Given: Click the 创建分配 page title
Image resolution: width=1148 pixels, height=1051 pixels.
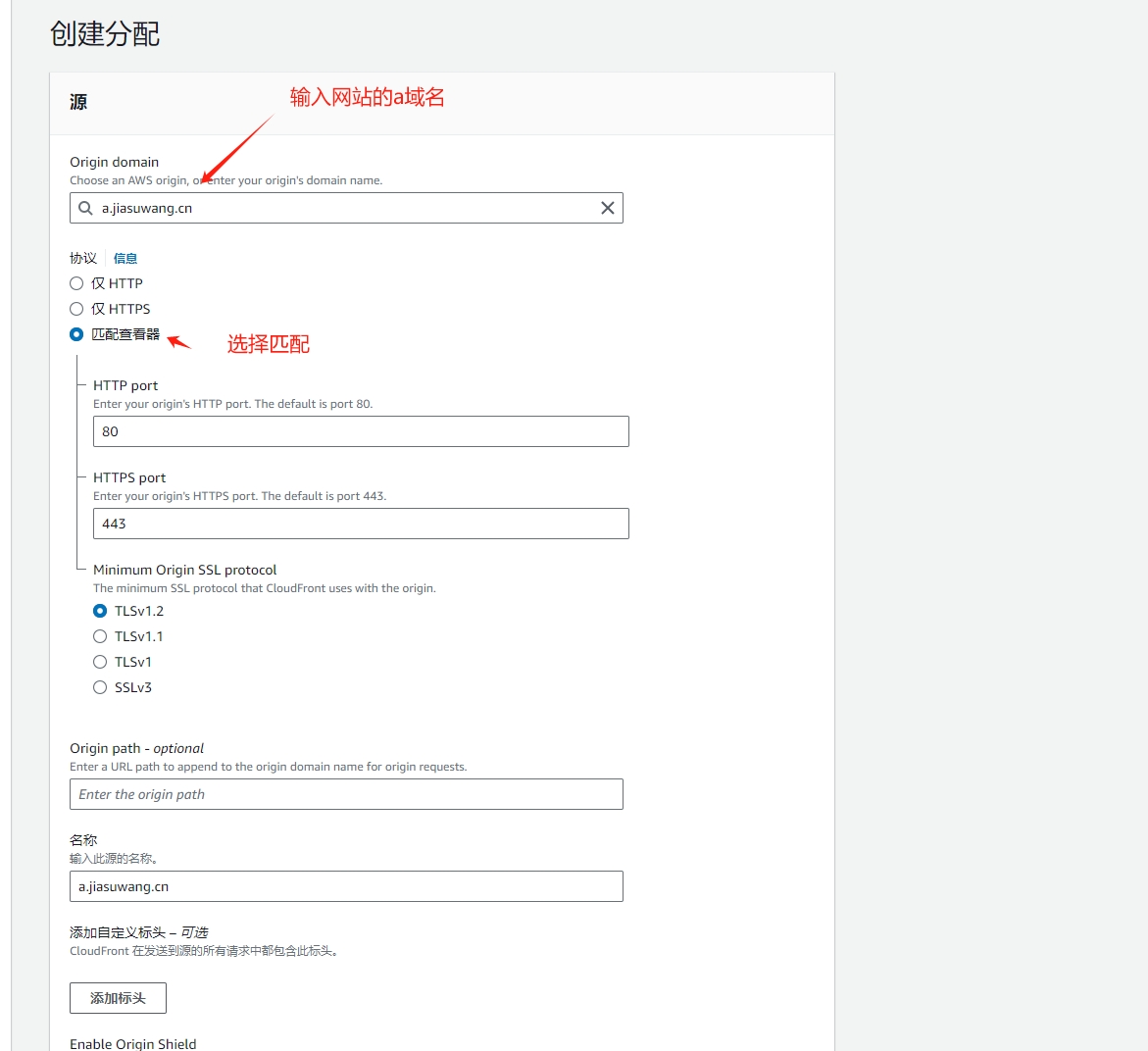Looking at the screenshot, I should [x=105, y=34].
